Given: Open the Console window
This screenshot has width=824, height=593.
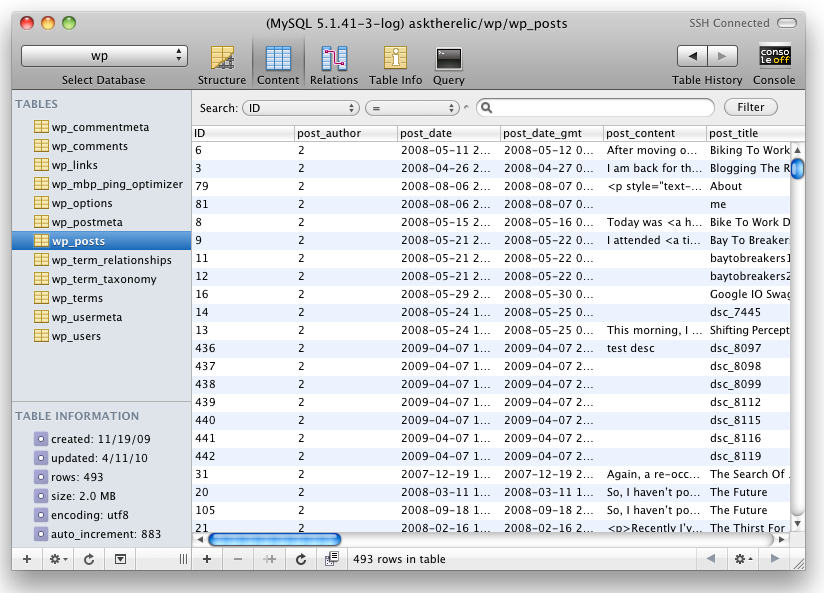Looking at the screenshot, I should coord(774,64).
